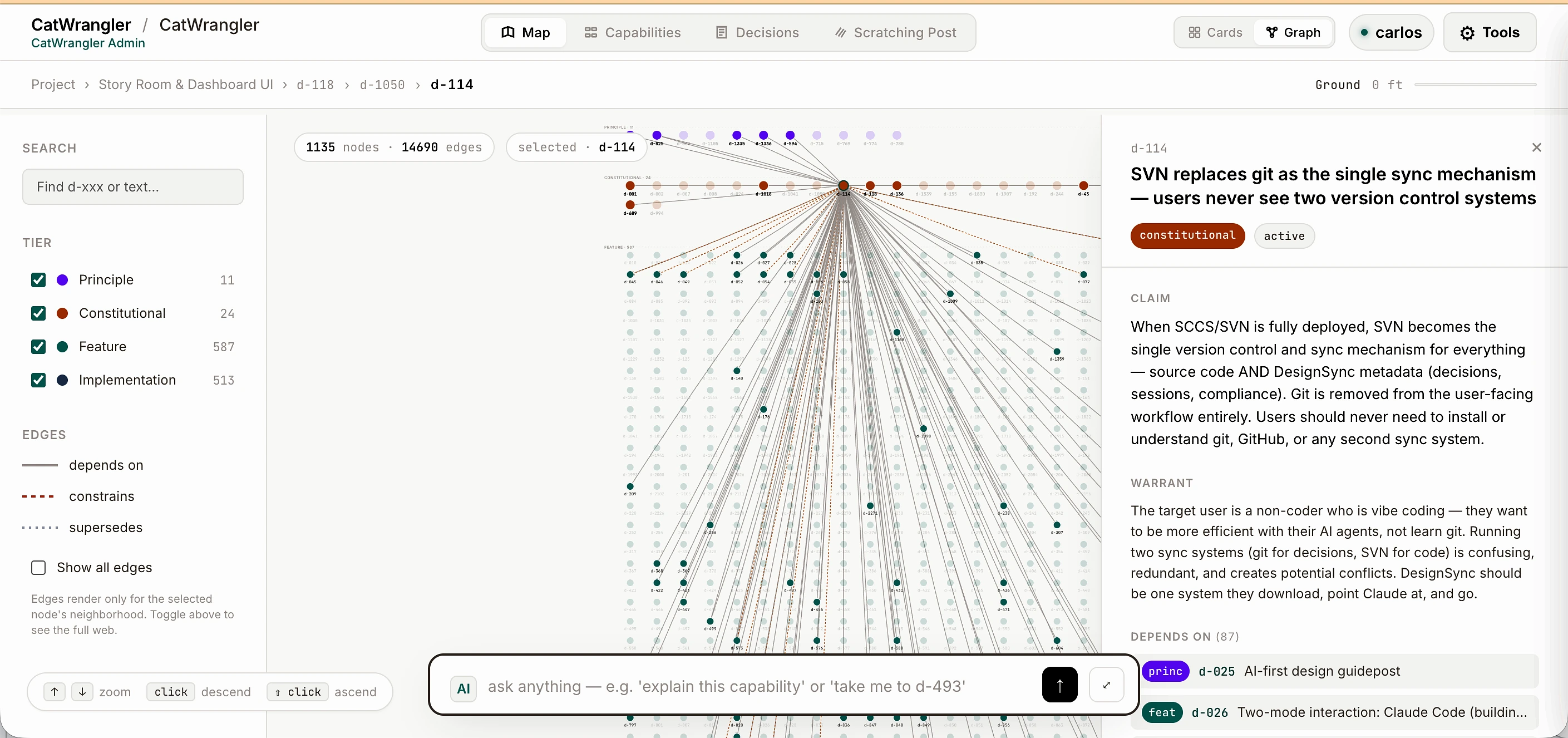Uncheck the Constitutional tier checkbox
This screenshot has width=1568, height=738.
click(38, 313)
